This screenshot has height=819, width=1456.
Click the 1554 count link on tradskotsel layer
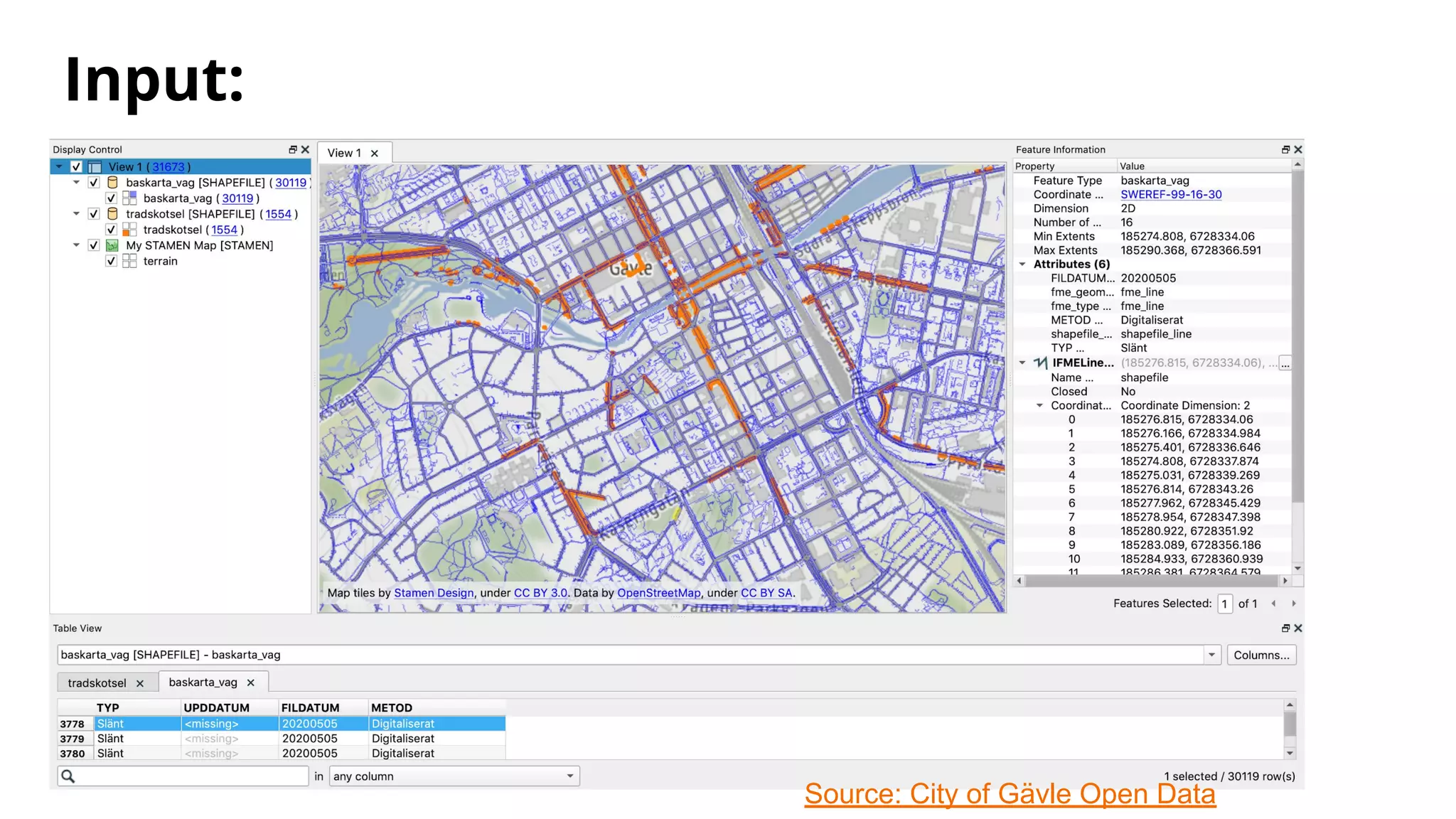point(224,230)
